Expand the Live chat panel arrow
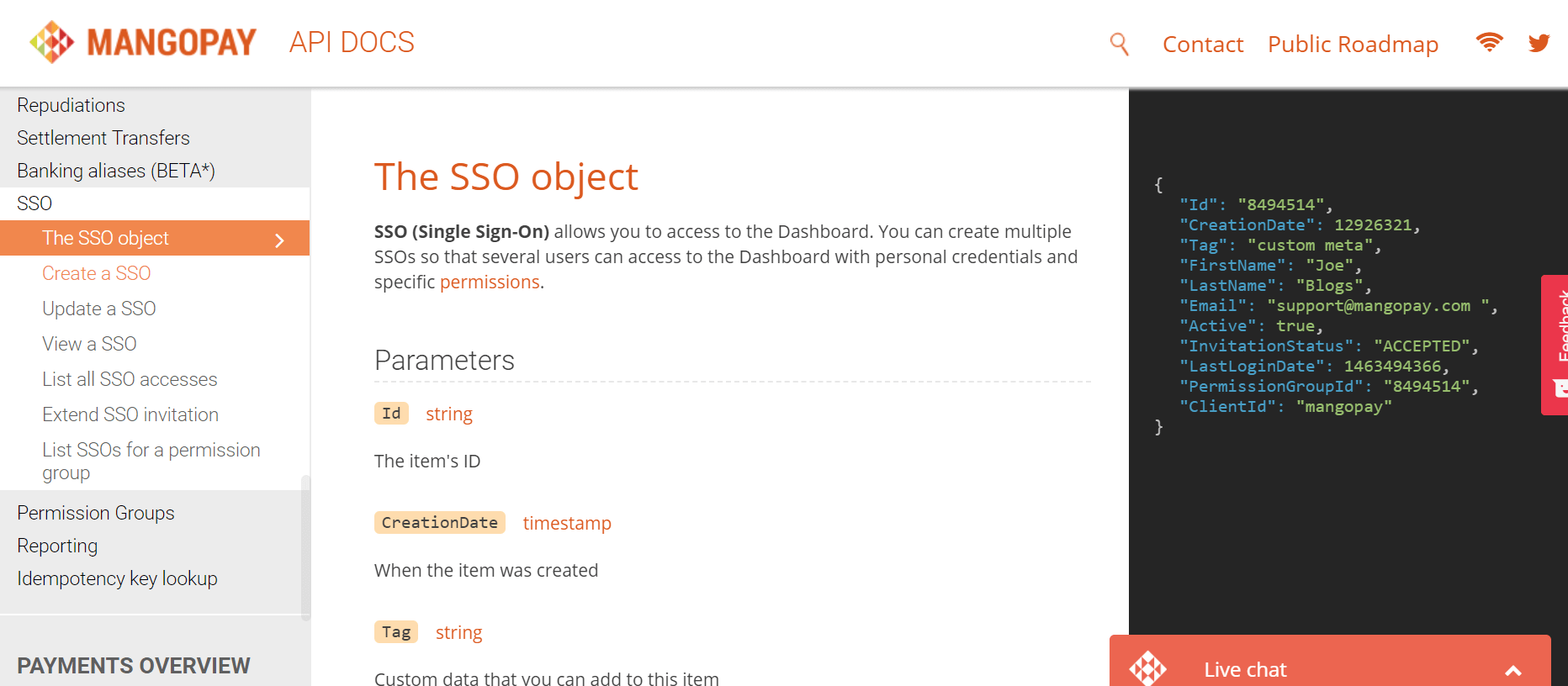 1512,670
